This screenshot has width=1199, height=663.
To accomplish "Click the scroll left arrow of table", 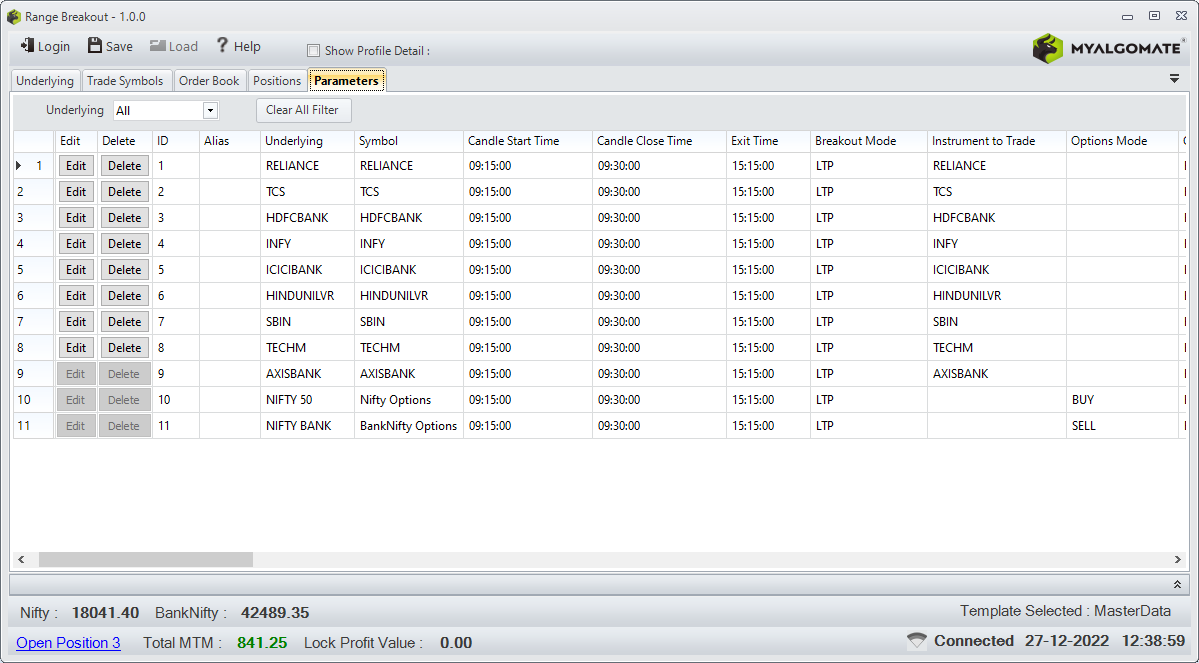I will pyautogui.click(x=21, y=560).
